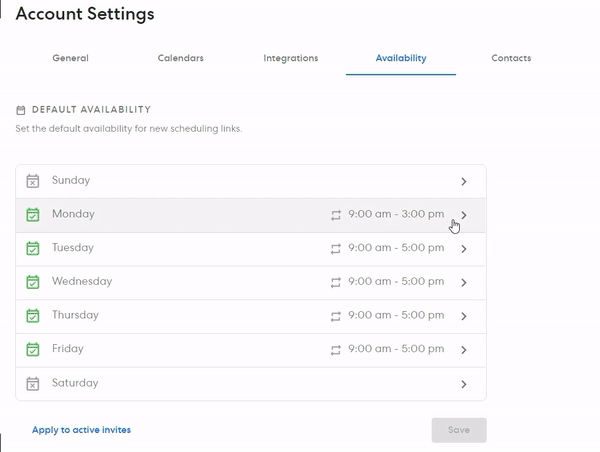600x452 pixels.
Task: Open the Calendars tab
Action: [x=181, y=58]
